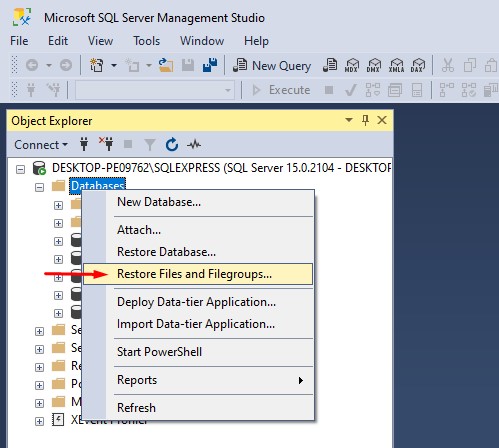Select the Databases tree item
Screen dimensions: 499x448
(98, 185)
